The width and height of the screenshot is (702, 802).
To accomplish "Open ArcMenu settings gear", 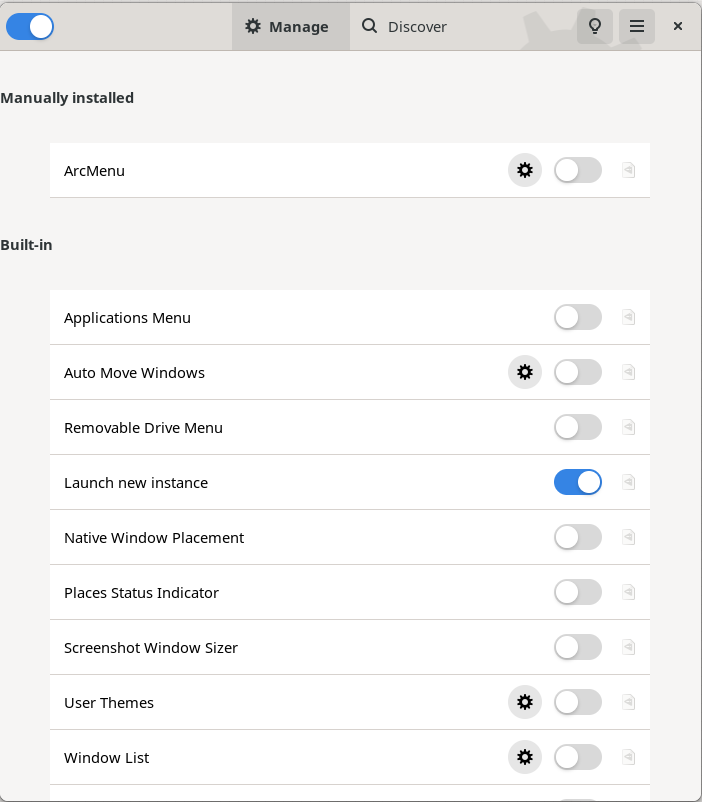I will (524, 170).
